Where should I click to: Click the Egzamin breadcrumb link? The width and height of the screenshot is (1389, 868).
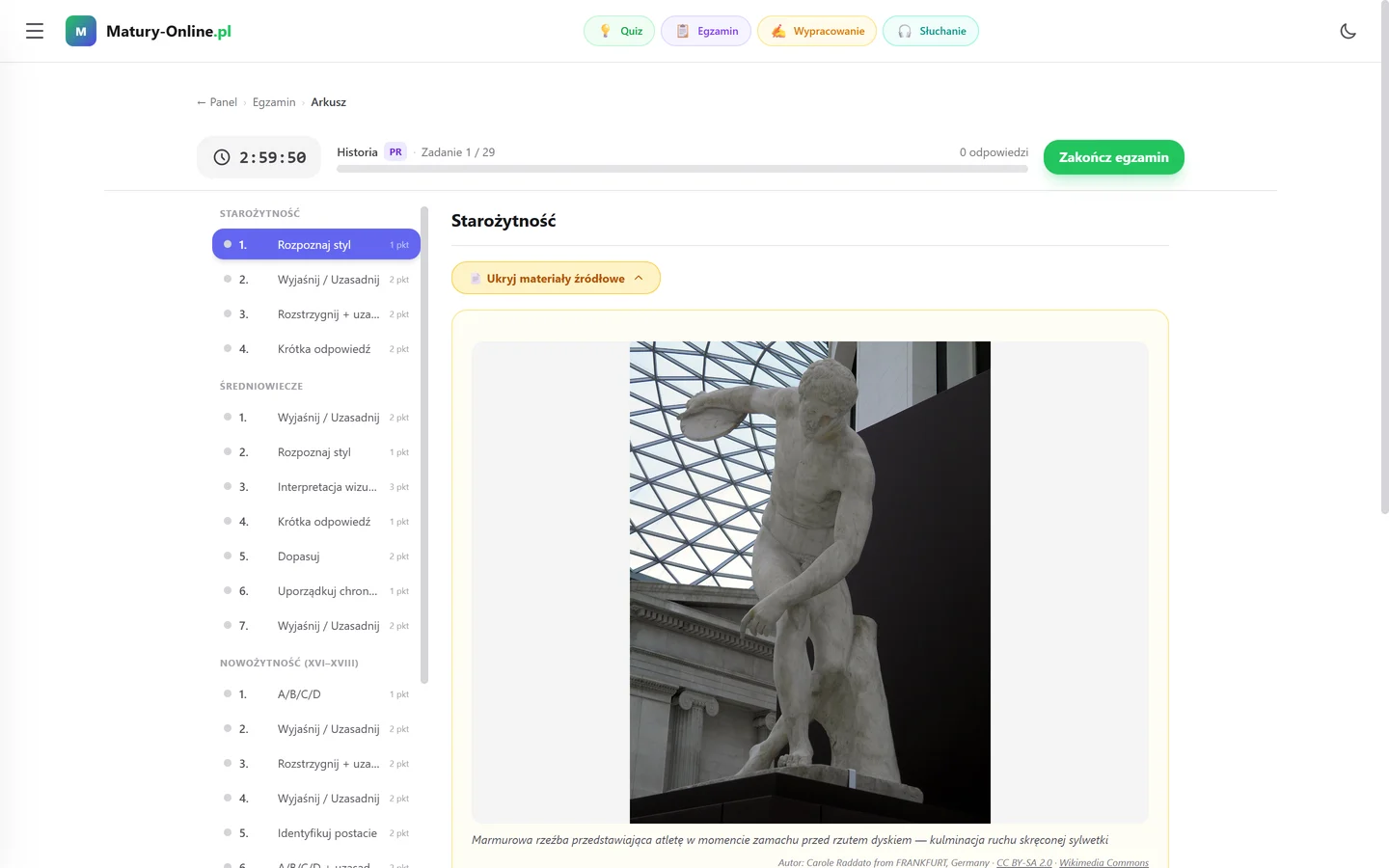[274, 102]
